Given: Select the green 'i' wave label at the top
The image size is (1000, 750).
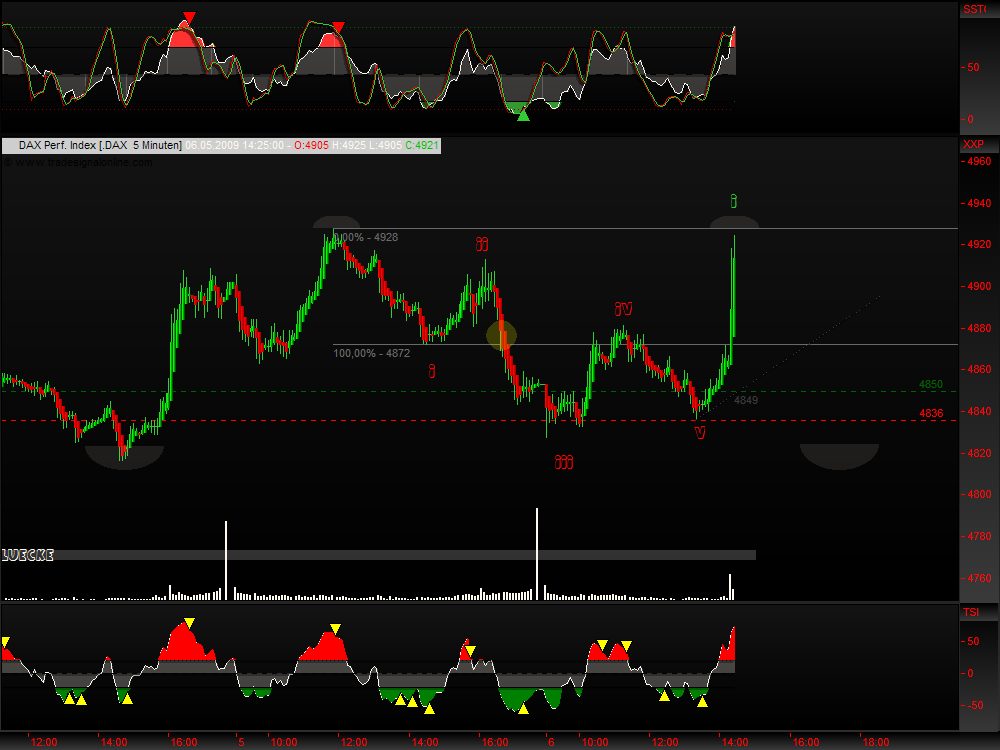Looking at the screenshot, I should click(x=734, y=201).
